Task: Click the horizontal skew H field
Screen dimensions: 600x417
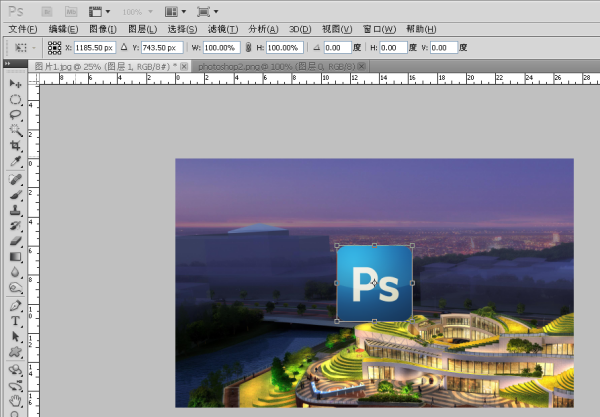Action: tap(393, 48)
